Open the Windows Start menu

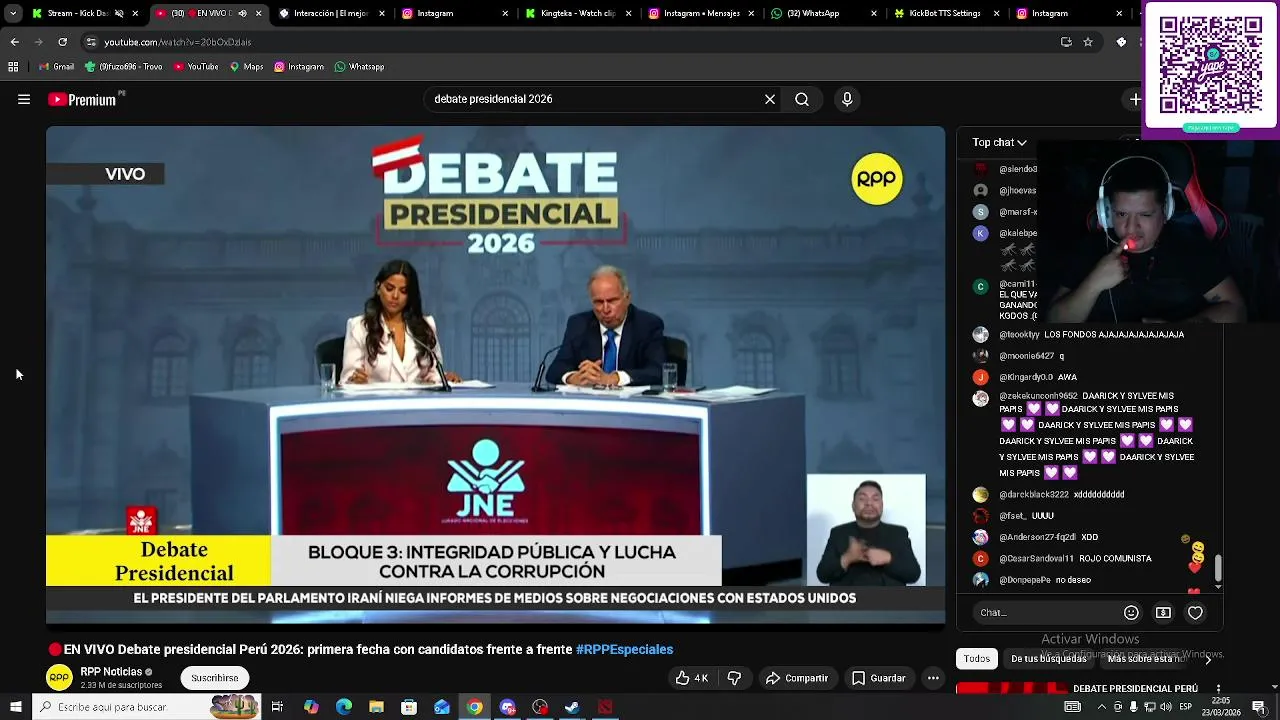point(15,707)
